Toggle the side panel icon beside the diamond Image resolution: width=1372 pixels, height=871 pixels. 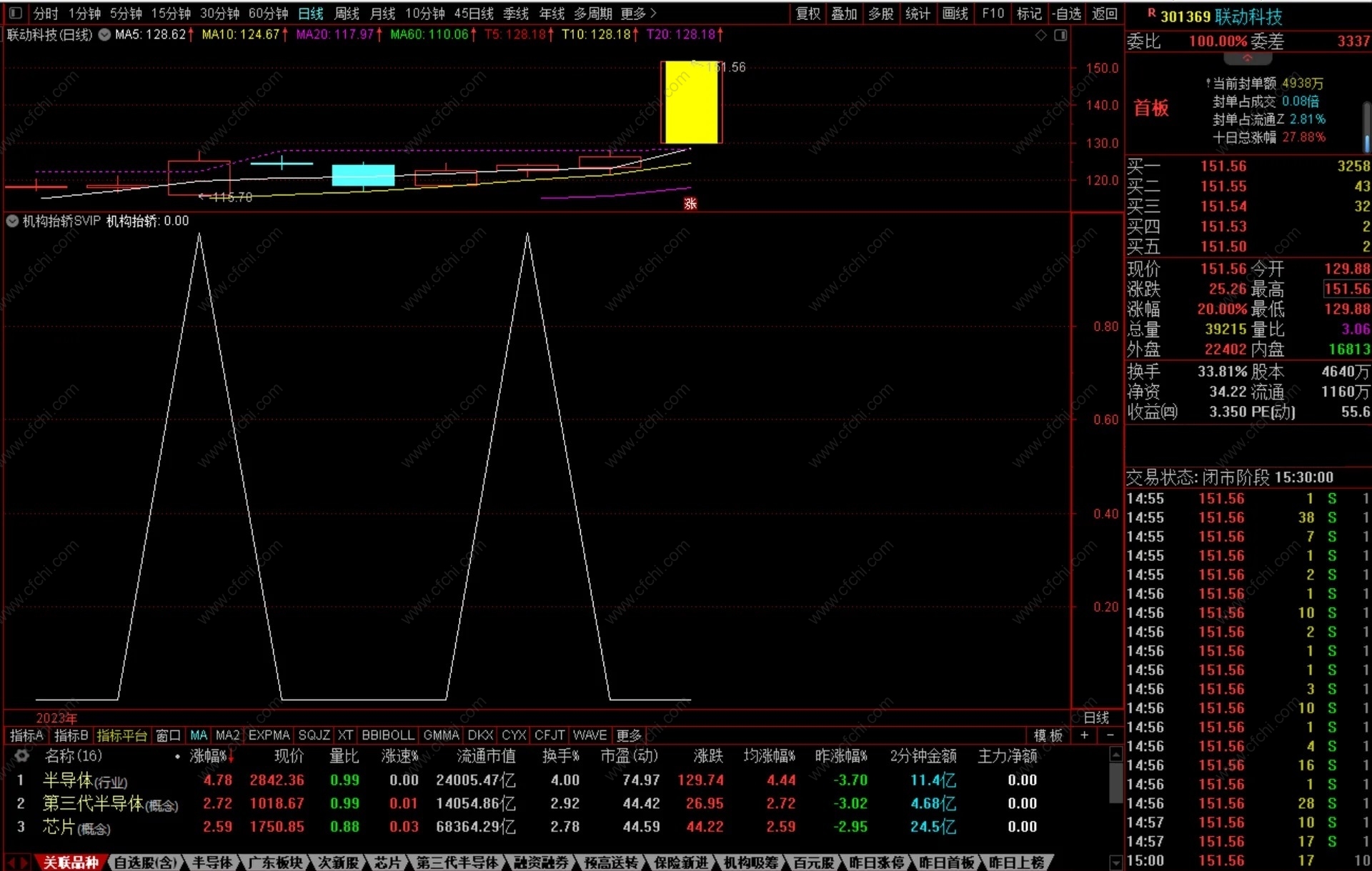coord(1060,35)
